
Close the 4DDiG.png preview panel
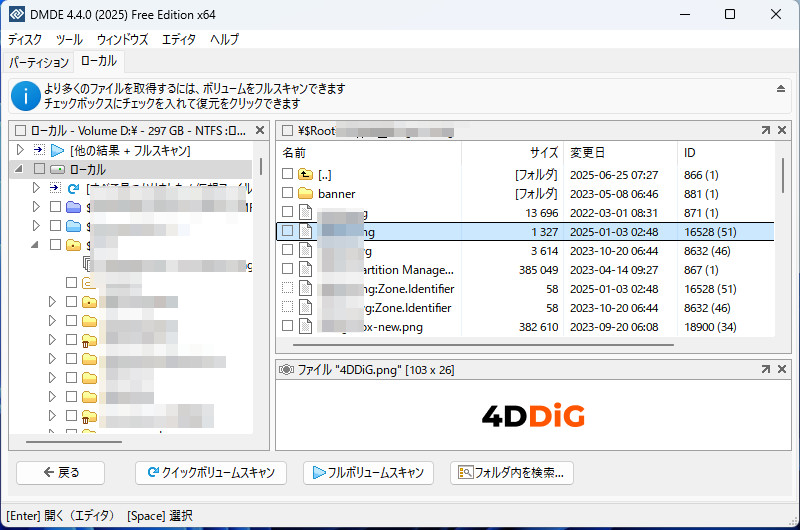click(782, 369)
